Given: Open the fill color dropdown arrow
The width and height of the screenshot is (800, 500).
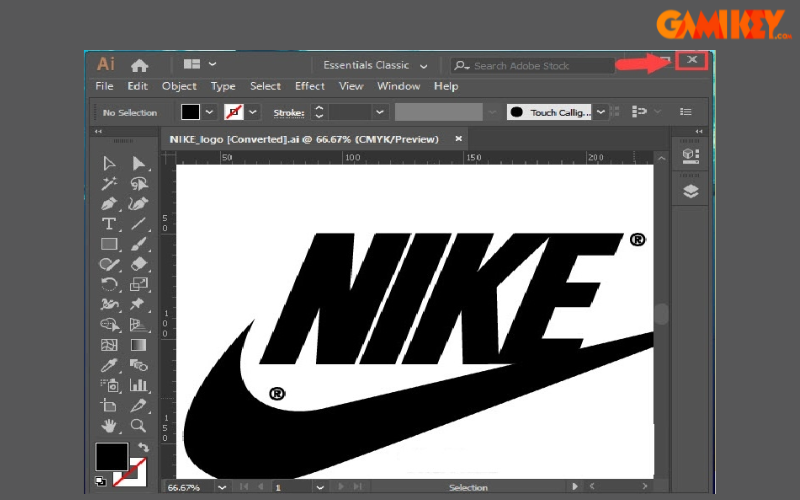Looking at the screenshot, I should point(210,112).
